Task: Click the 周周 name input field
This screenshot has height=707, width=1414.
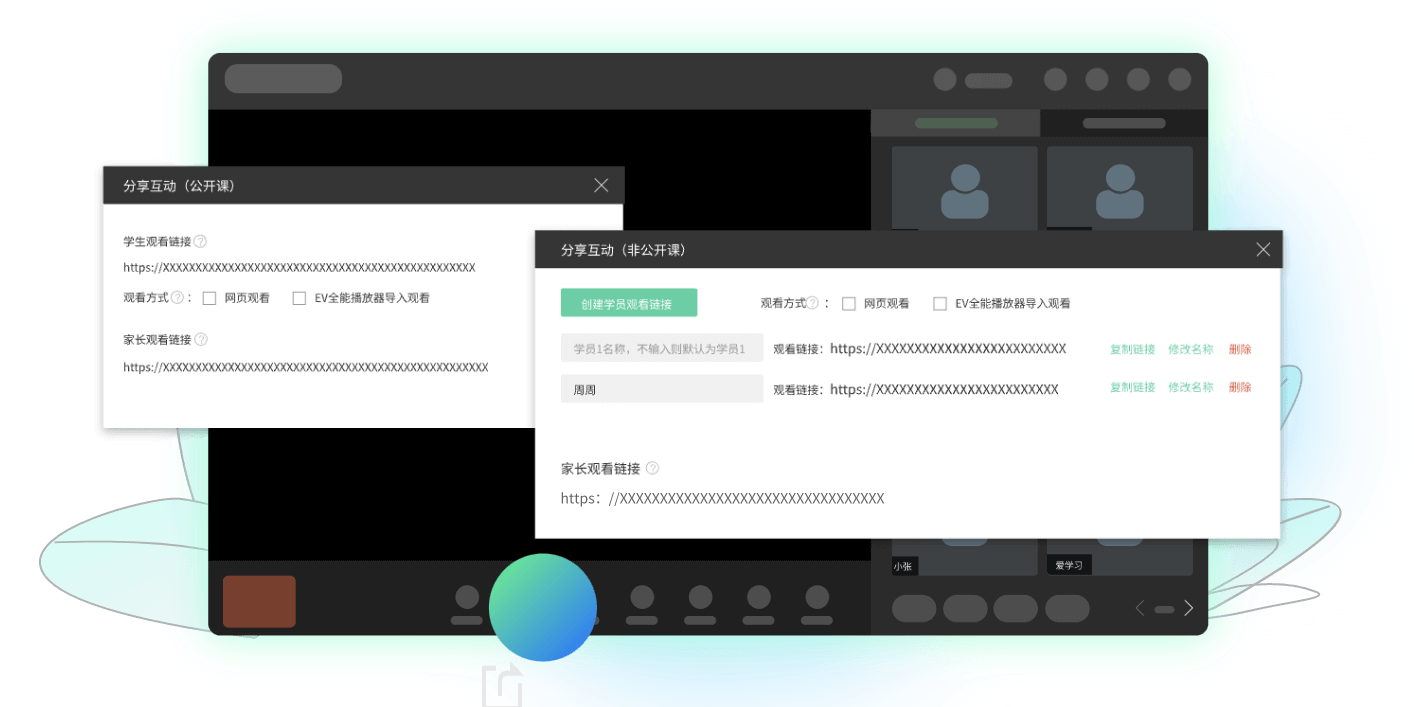Action: pos(661,387)
